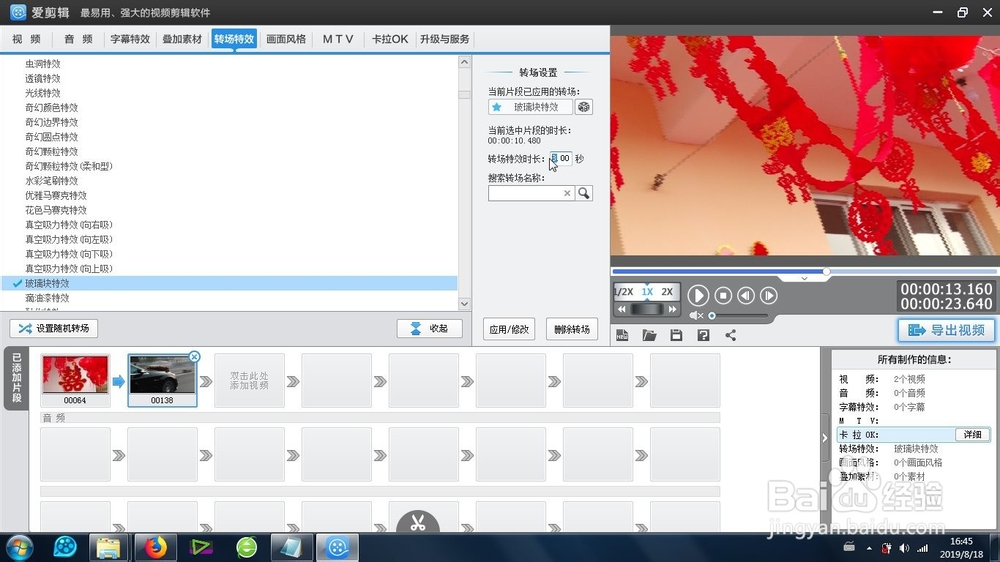This screenshot has height=562, width=1000.
Task: Select 1/2X playback speed
Action: [x=624, y=292]
